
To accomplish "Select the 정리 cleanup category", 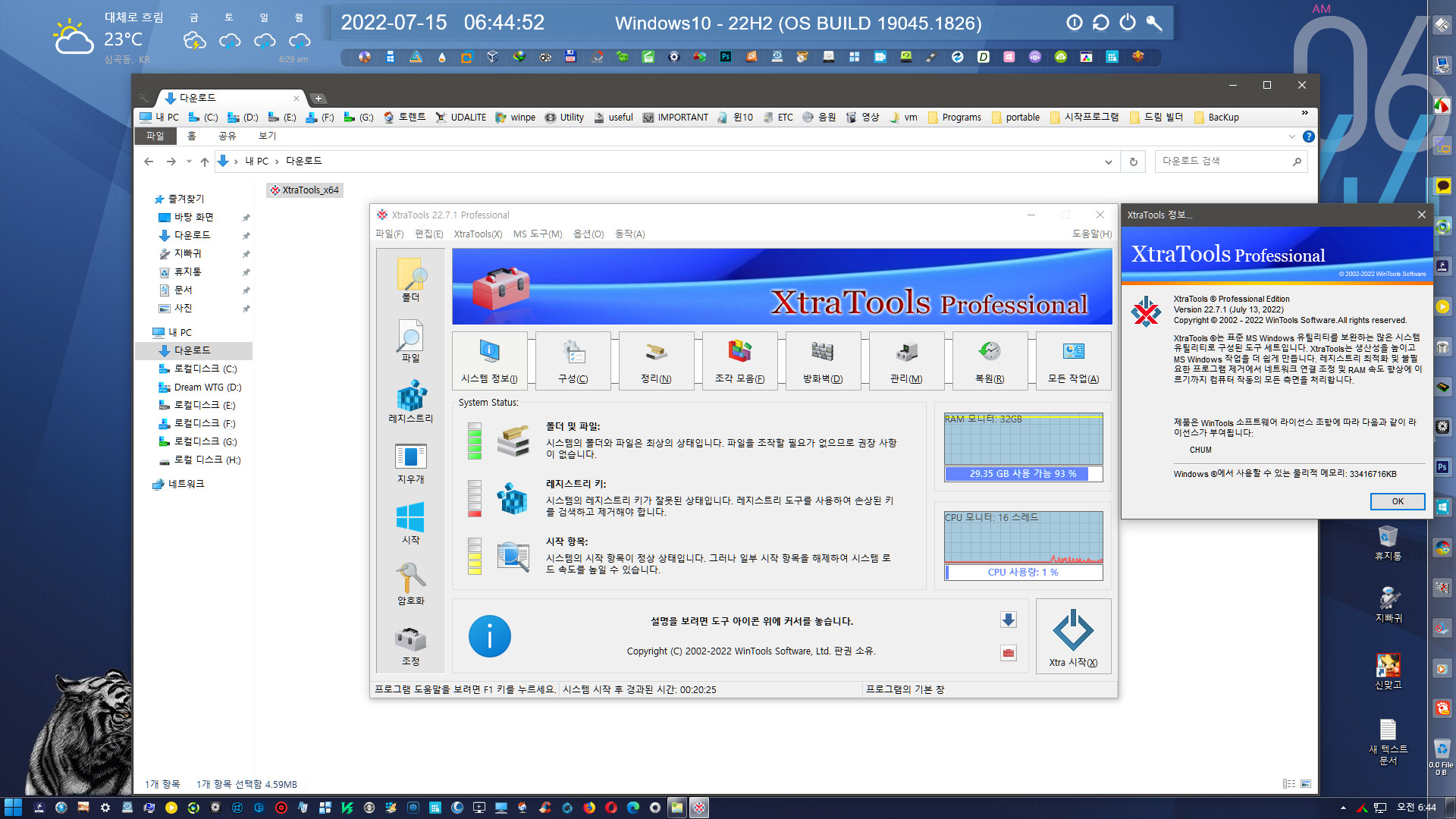I will pos(657,361).
